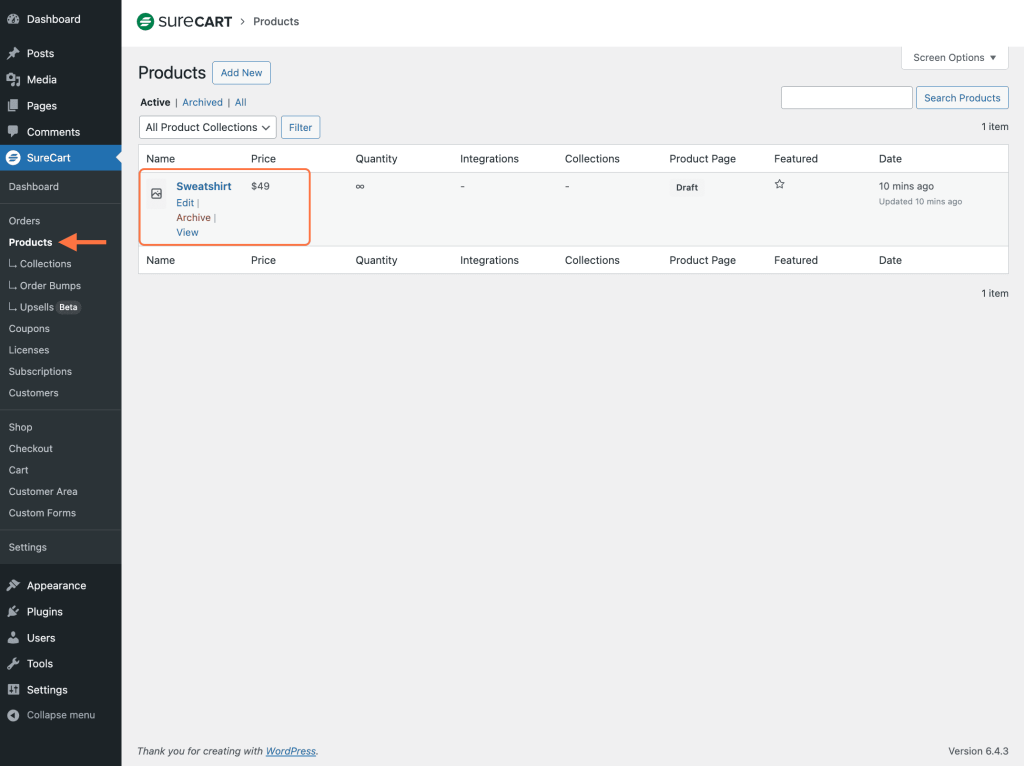Click the Collapse menu arrow icon
The image size is (1024, 766).
tap(13, 716)
